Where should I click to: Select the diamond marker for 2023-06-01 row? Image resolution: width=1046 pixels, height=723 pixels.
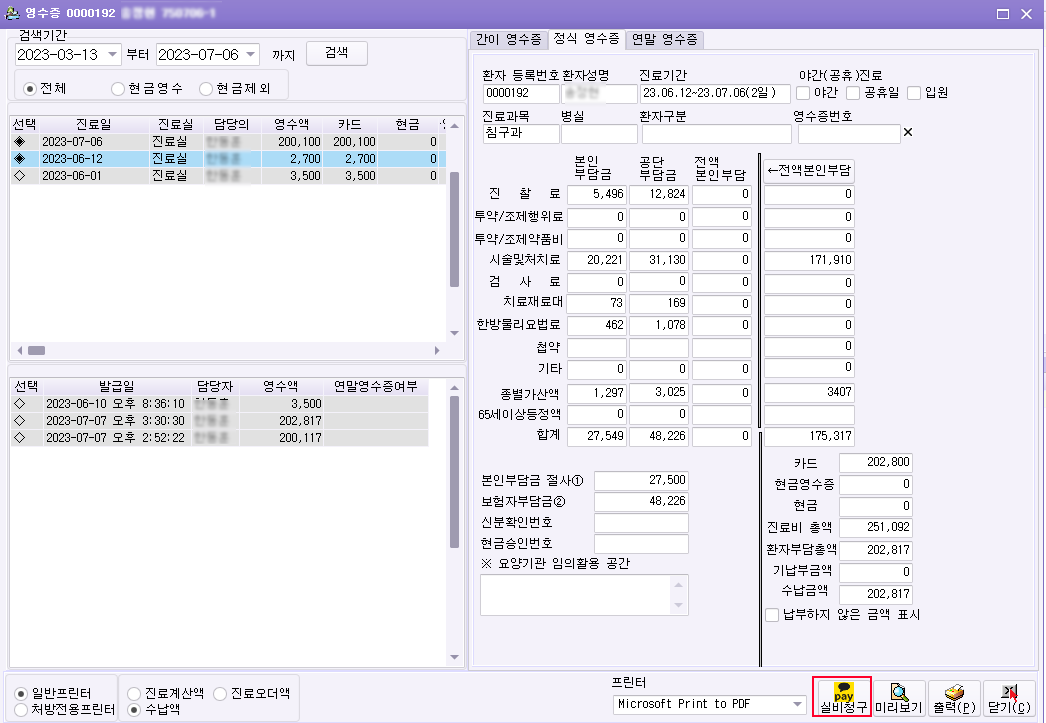point(21,176)
